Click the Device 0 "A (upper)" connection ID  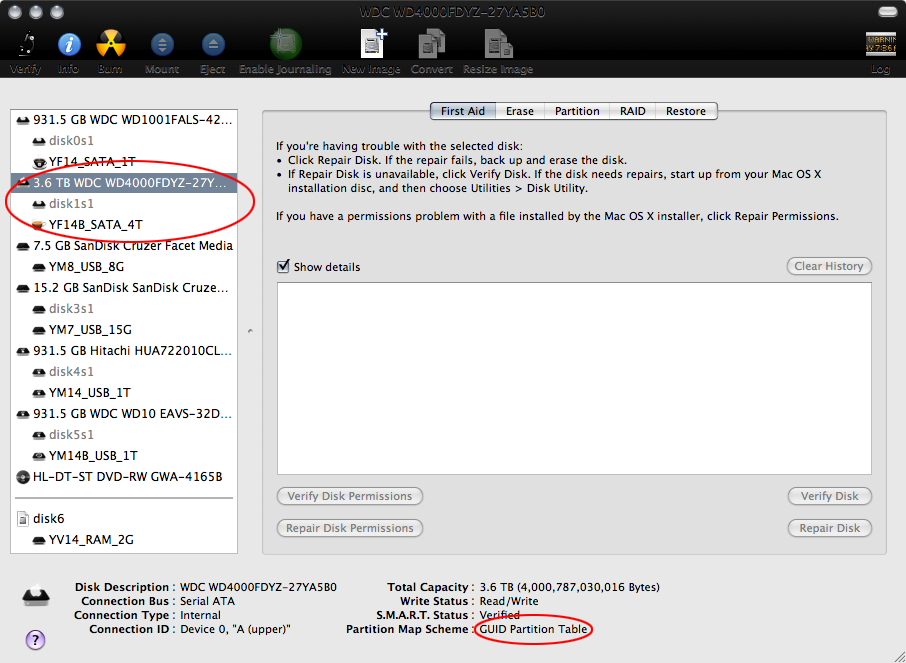pos(235,629)
